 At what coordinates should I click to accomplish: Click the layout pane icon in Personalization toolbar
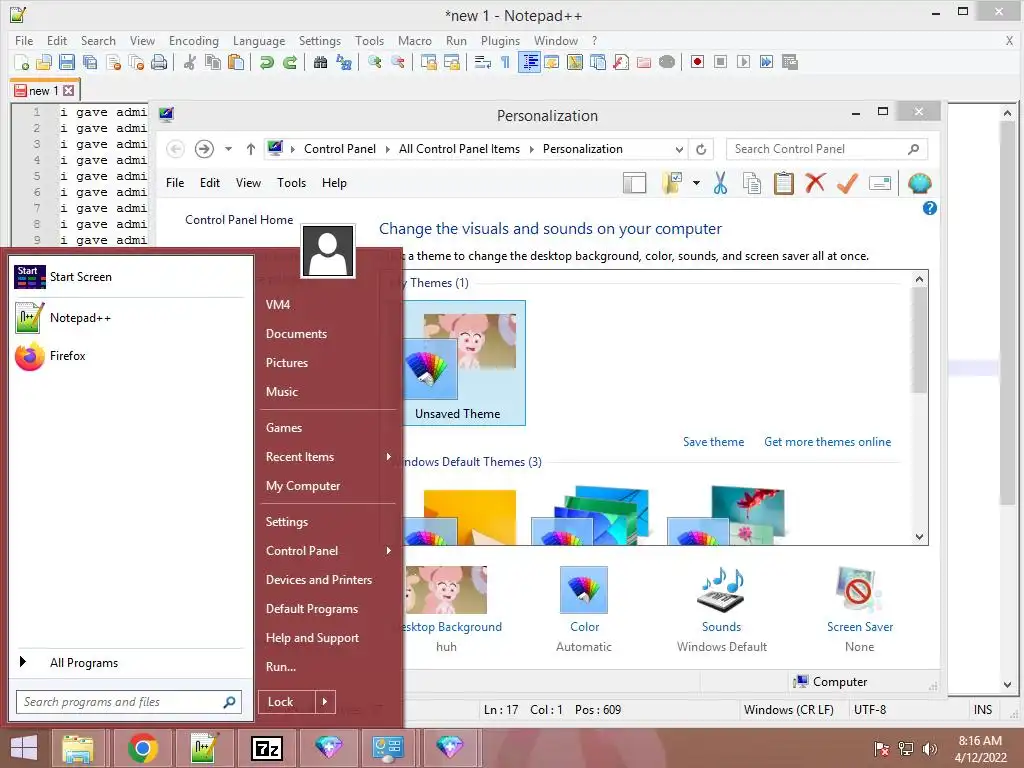tap(634, 184)
